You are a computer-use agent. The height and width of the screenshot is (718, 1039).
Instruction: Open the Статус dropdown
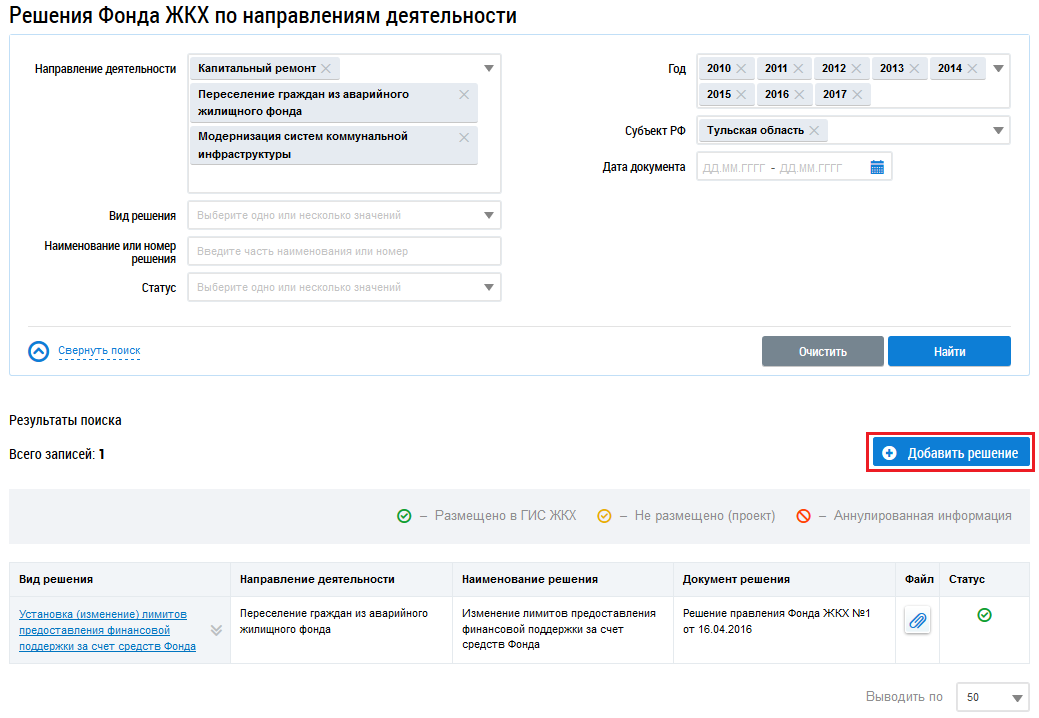click(489, 288)
